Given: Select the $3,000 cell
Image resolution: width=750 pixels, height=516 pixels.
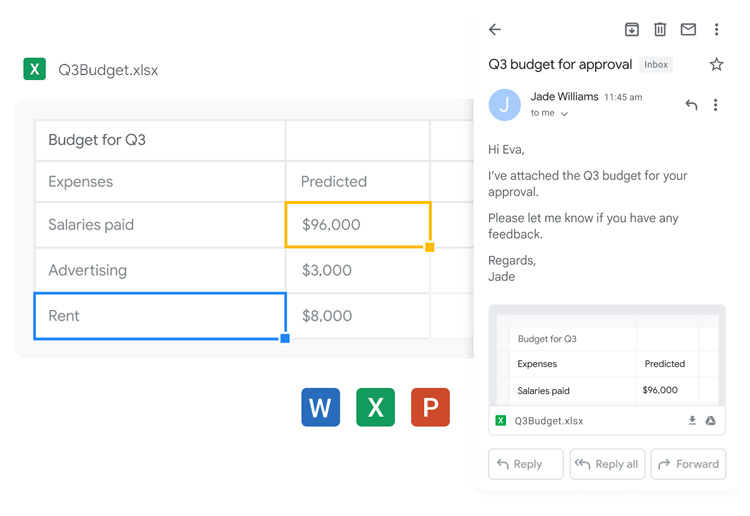Looking at the screenshot, I should 358,270.
